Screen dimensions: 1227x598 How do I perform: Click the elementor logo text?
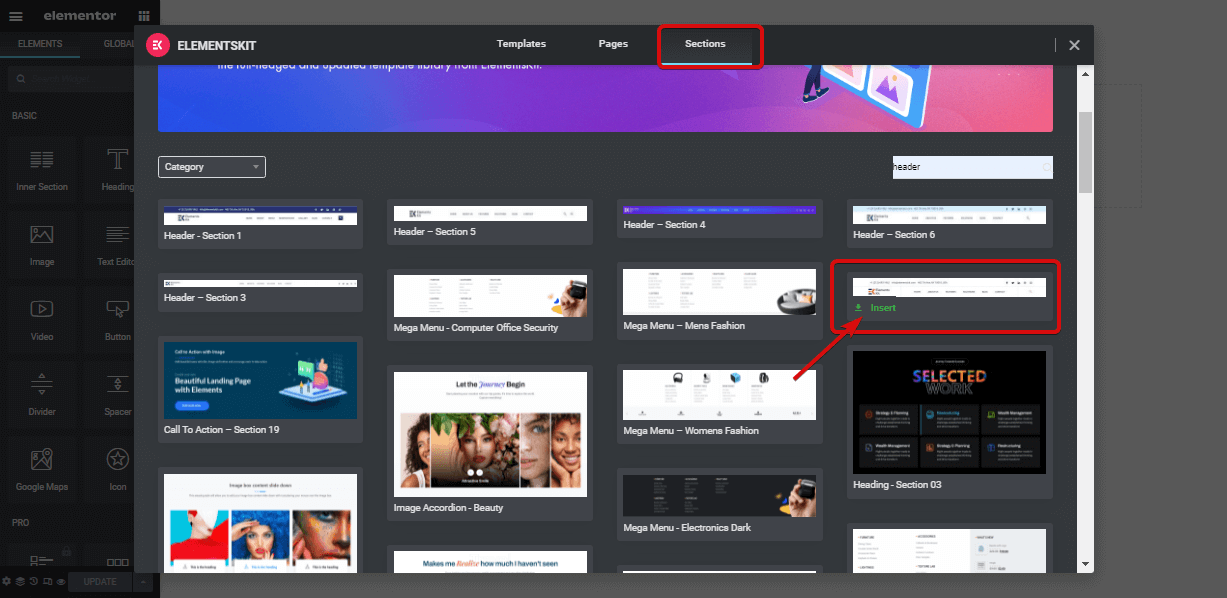pyautogui.click(x=79, y=16)
